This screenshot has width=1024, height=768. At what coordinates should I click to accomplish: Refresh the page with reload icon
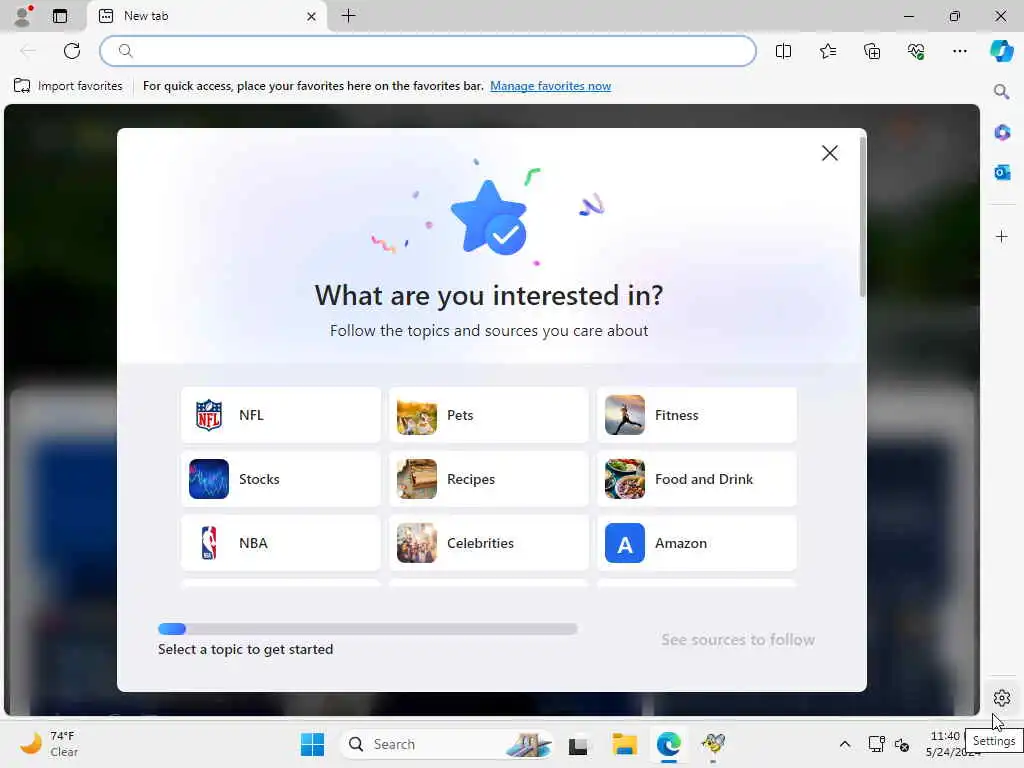(x=72, y=51)
